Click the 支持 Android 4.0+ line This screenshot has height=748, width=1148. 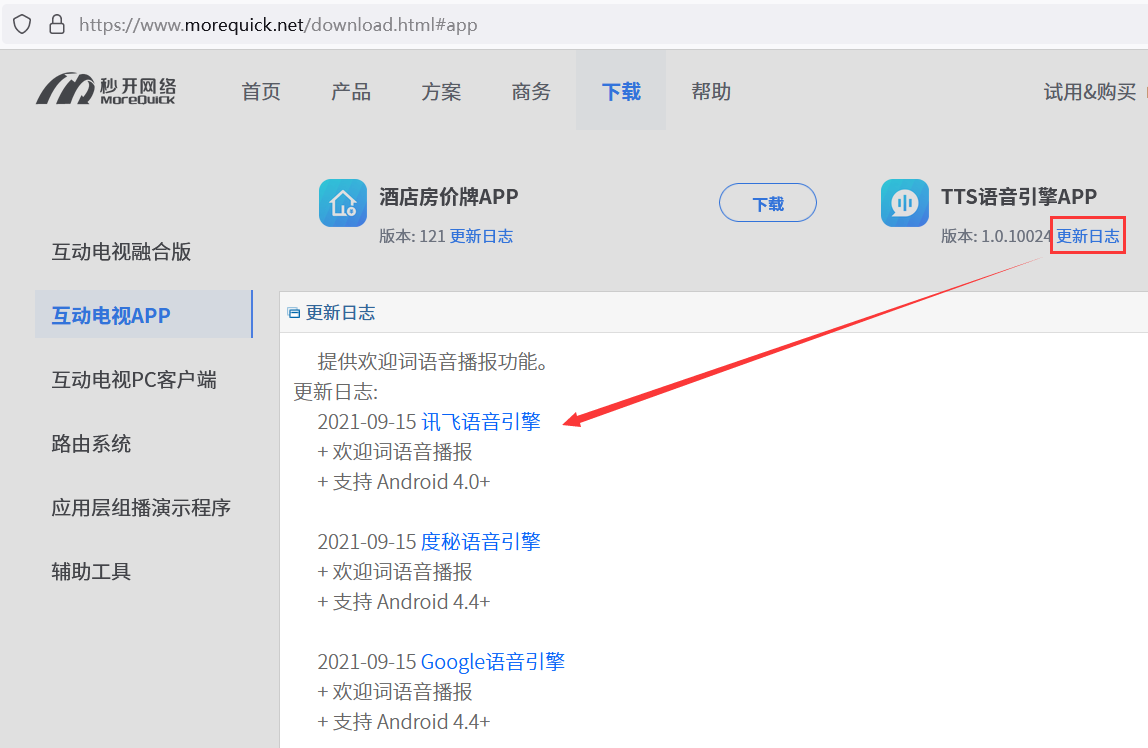(x=404, y=482)
